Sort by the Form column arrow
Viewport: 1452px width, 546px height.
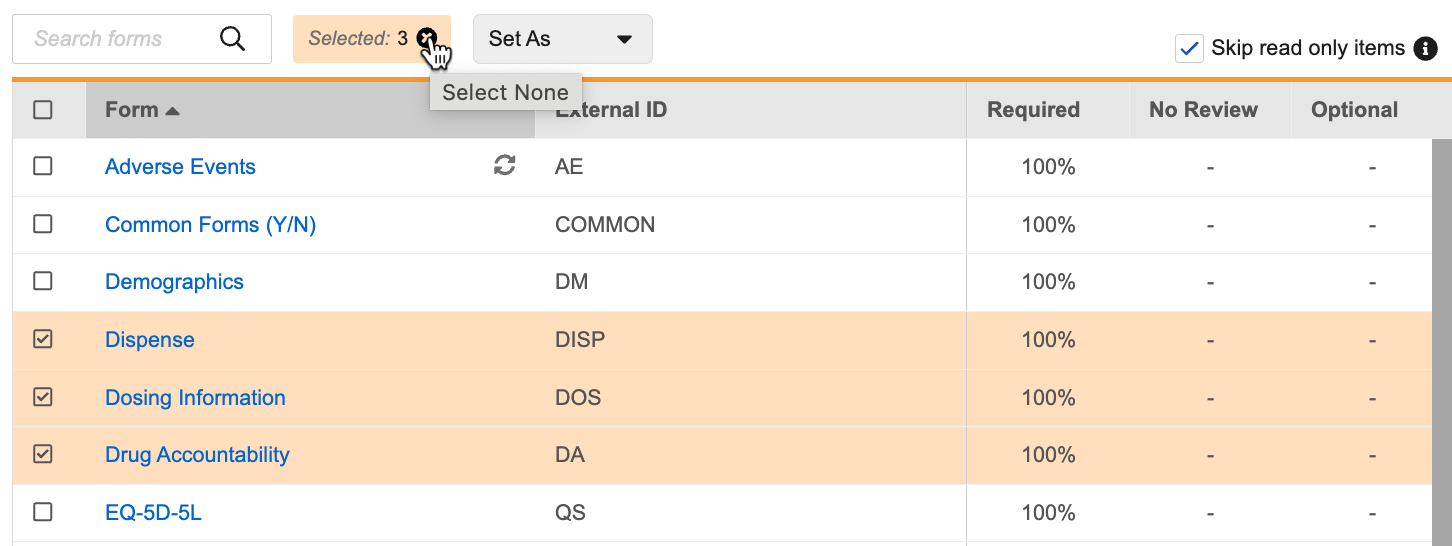coord(172,110)
